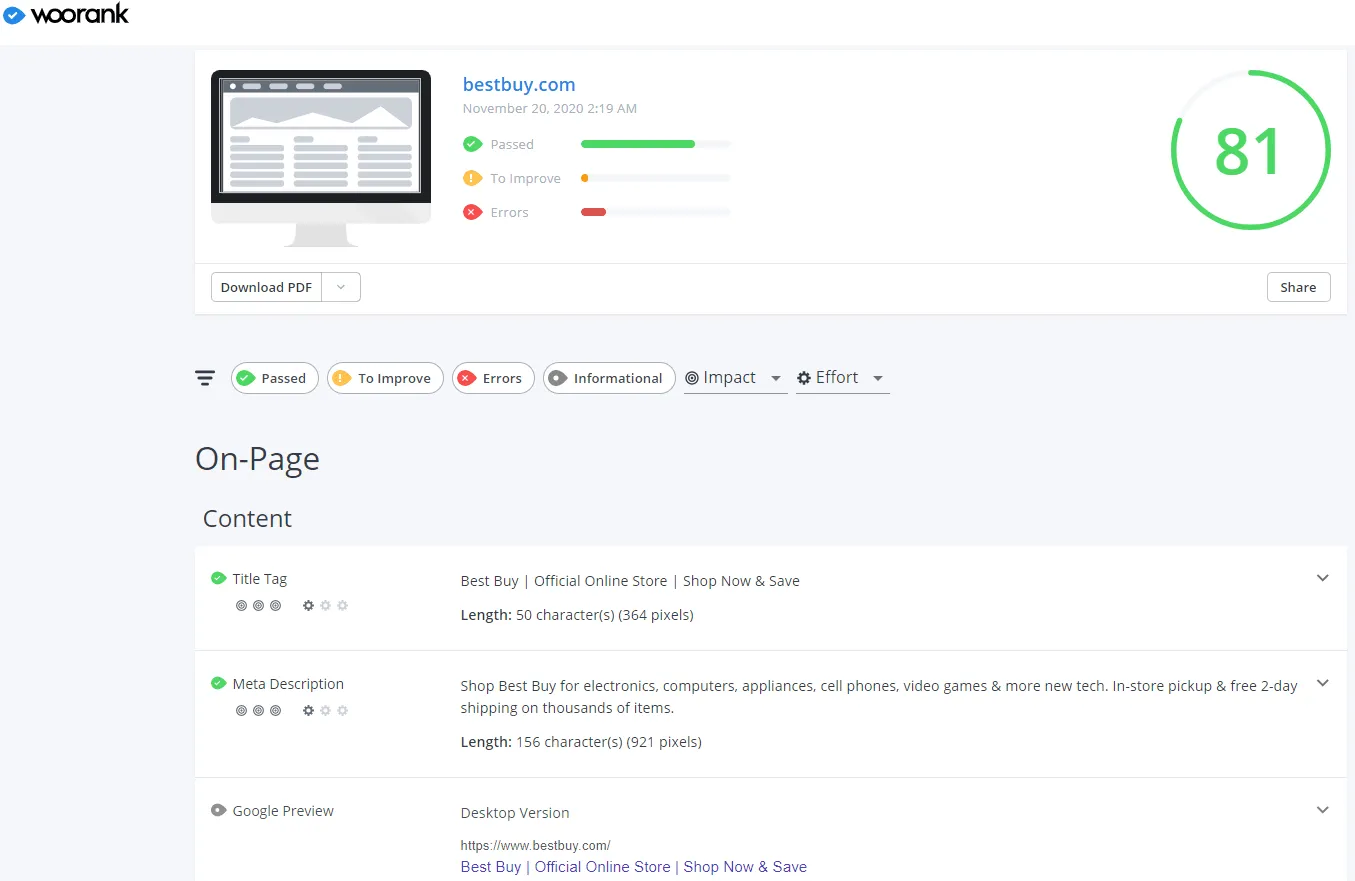
Task: Toggle the Informational filter chip
Action: click(609, 378)
